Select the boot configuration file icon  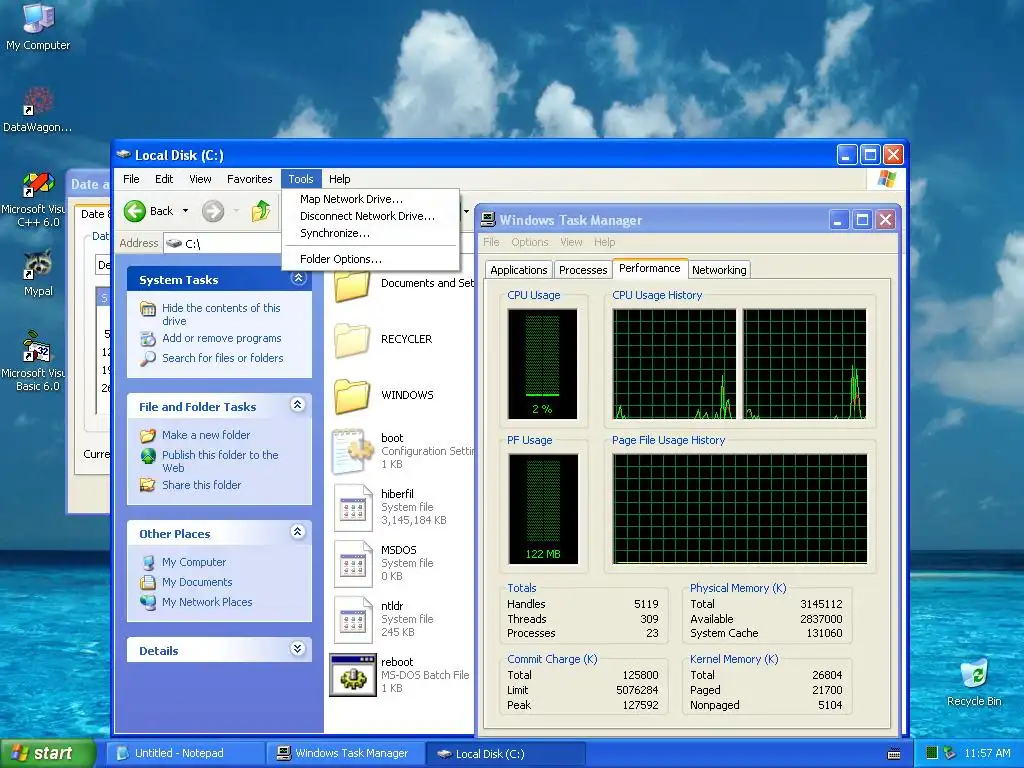[x=352, y=451]
